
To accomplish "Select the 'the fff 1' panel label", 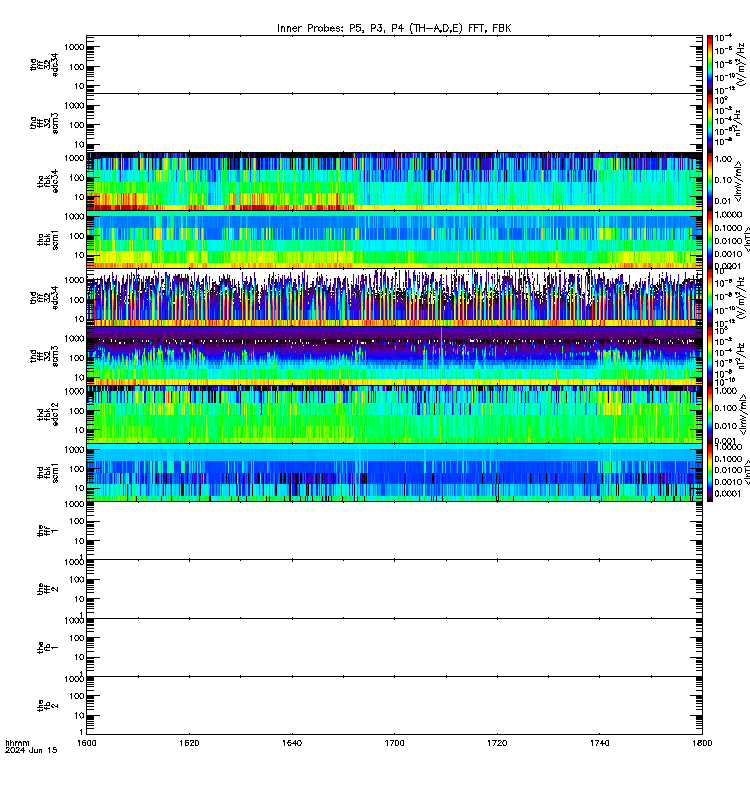I will point(48,531).
